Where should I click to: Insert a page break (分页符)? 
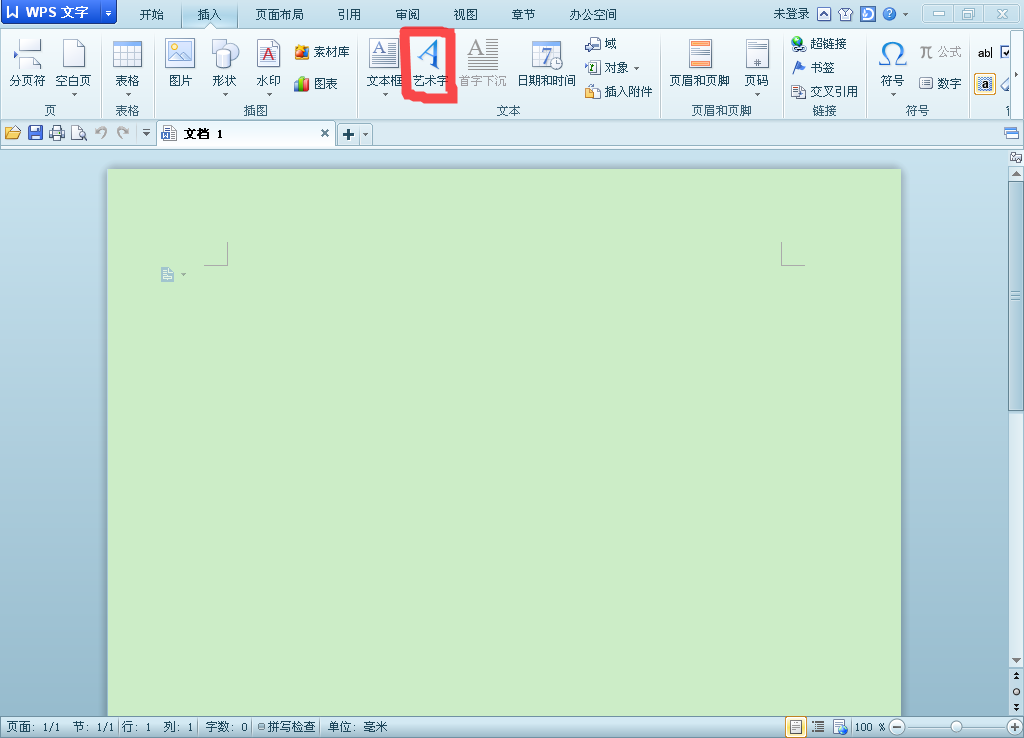coord(27,63)
